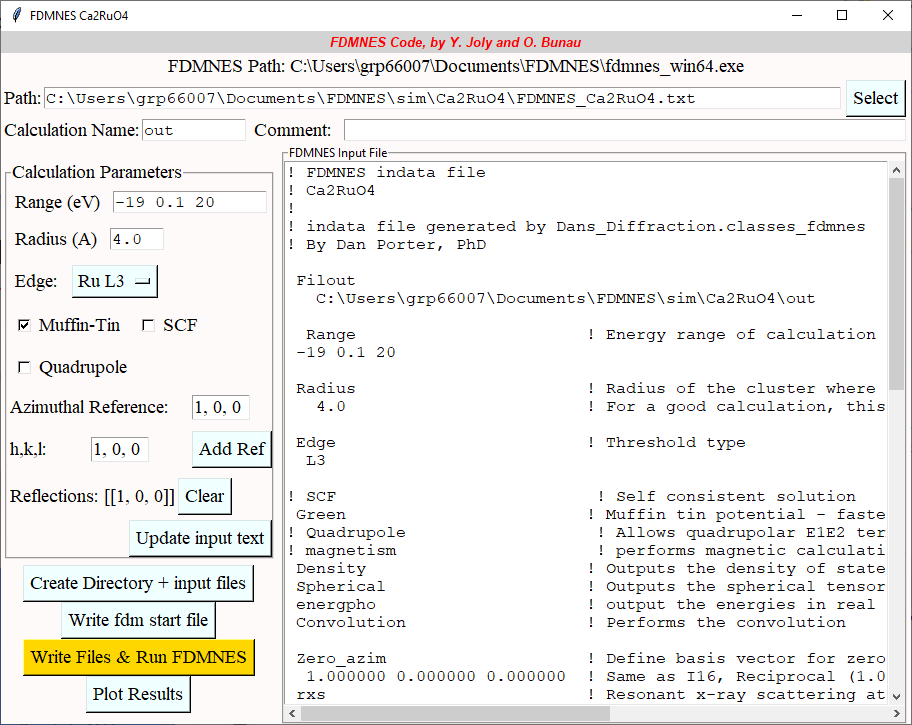
Task: Focus the h,k,l input field
Action: (119, 449)
